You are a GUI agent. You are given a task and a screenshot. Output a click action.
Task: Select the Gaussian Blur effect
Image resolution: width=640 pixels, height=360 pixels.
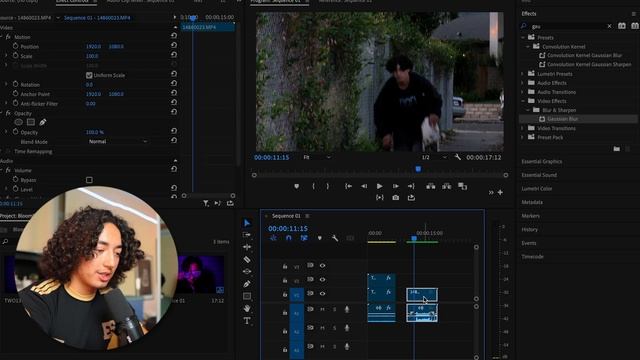coord(562,119)
